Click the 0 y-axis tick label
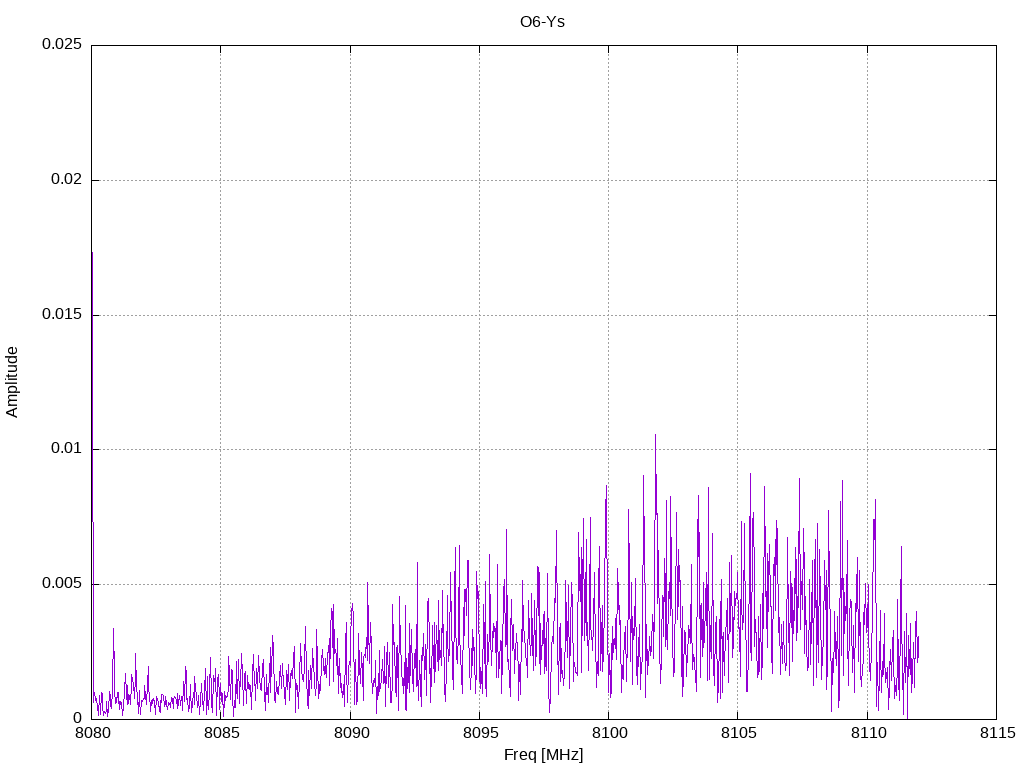The height and width of the screenshot is (768, 1024). tap(77, 718)
